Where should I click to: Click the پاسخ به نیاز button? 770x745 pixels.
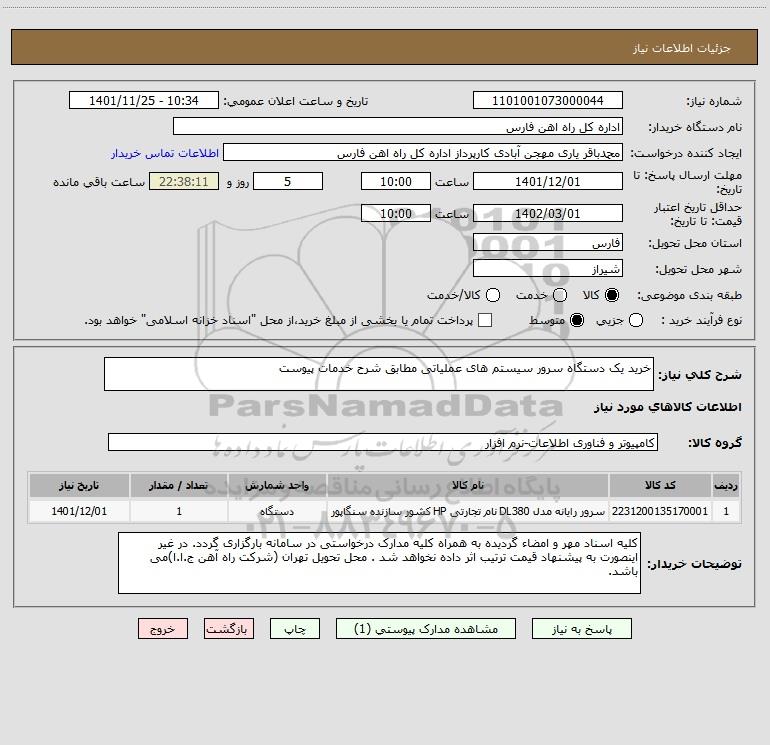point(582,629)
